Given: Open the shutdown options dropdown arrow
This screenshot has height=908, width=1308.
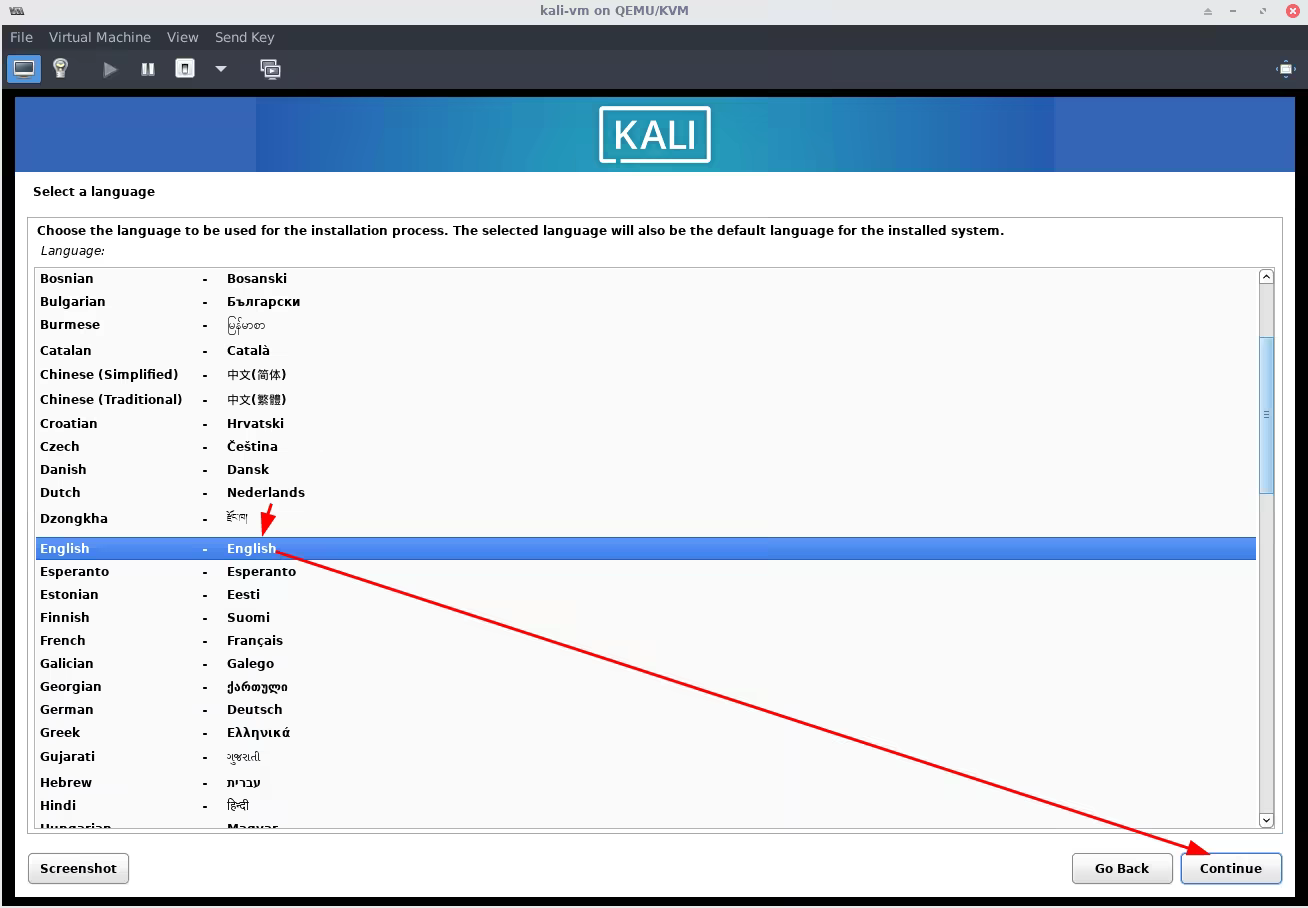Looking at the screenshot, I should tap(221, 68).
